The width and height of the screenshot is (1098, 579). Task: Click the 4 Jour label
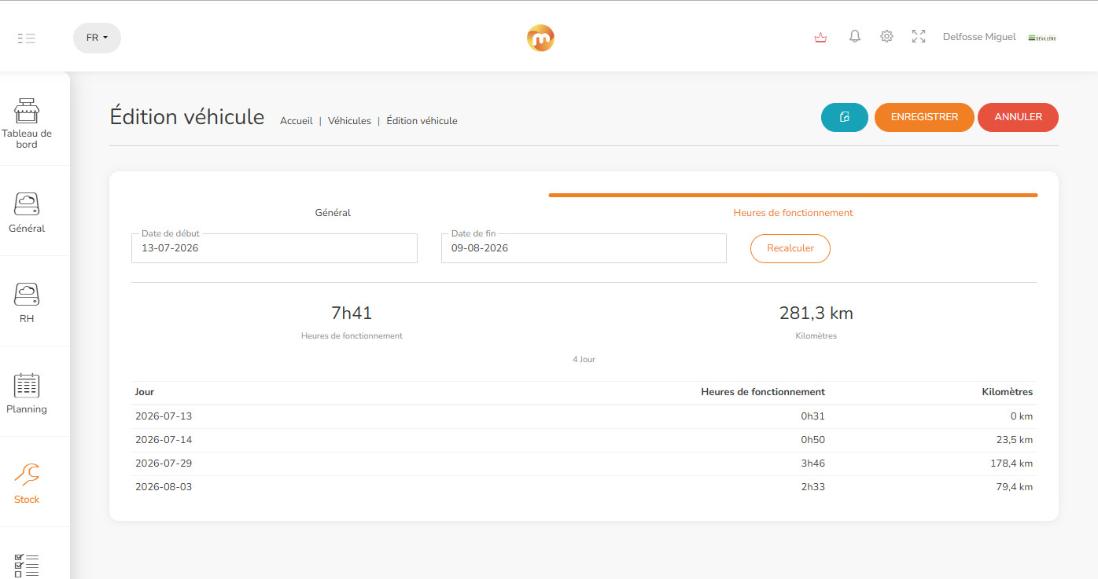coord(584,359)
